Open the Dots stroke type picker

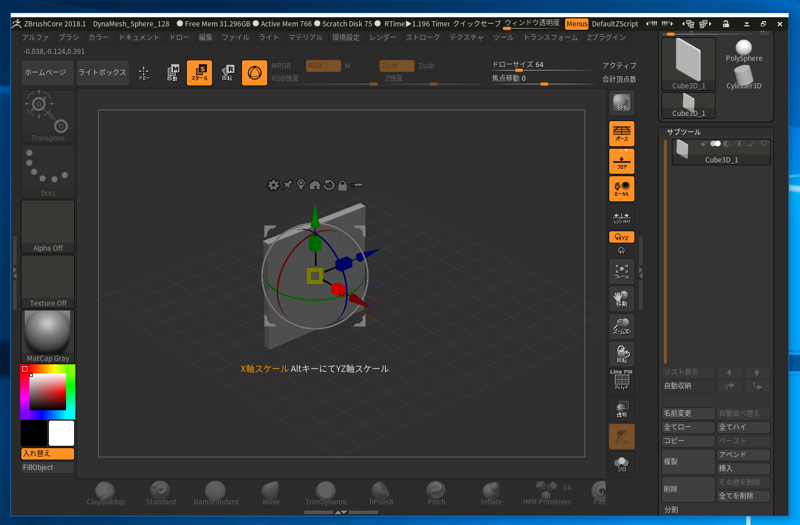click(x=48, y=170)
